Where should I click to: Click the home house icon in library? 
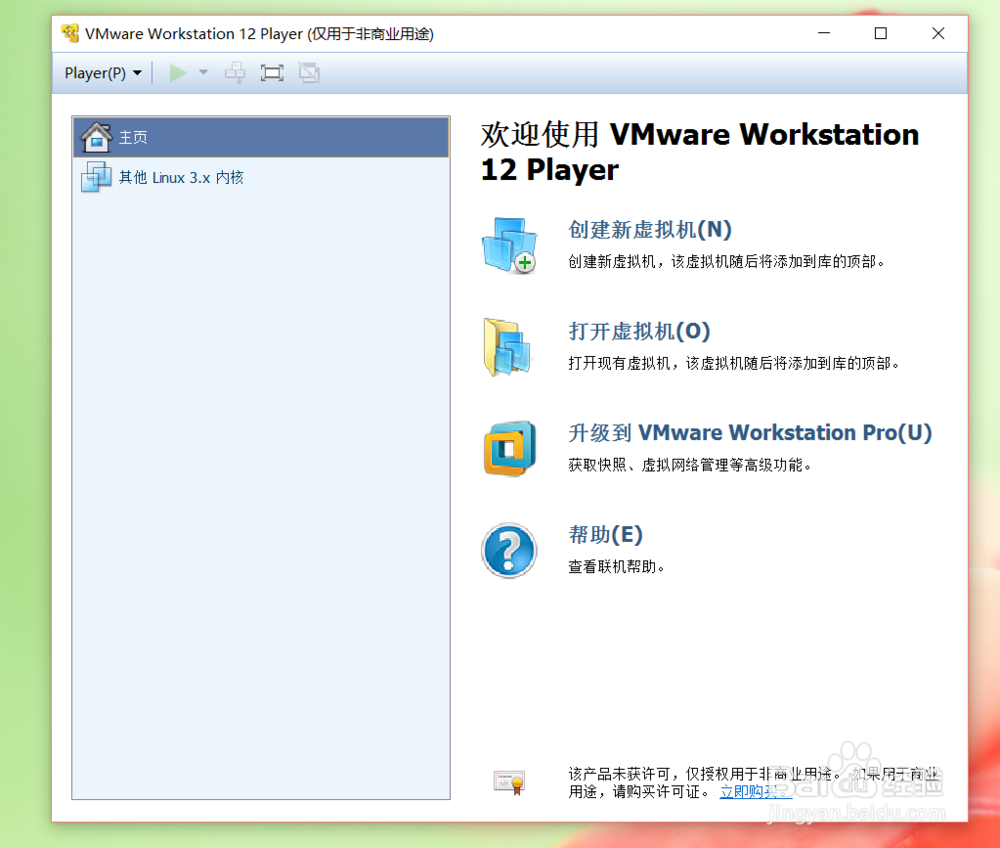click(x=96, y=137)
